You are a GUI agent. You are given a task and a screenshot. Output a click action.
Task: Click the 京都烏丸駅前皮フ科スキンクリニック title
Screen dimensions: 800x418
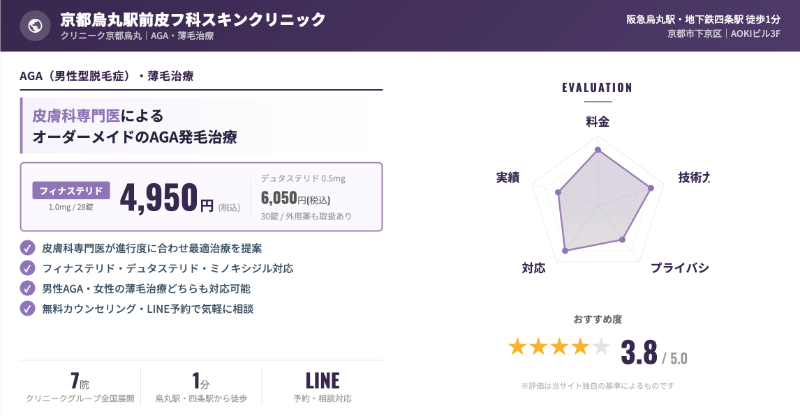192,19
